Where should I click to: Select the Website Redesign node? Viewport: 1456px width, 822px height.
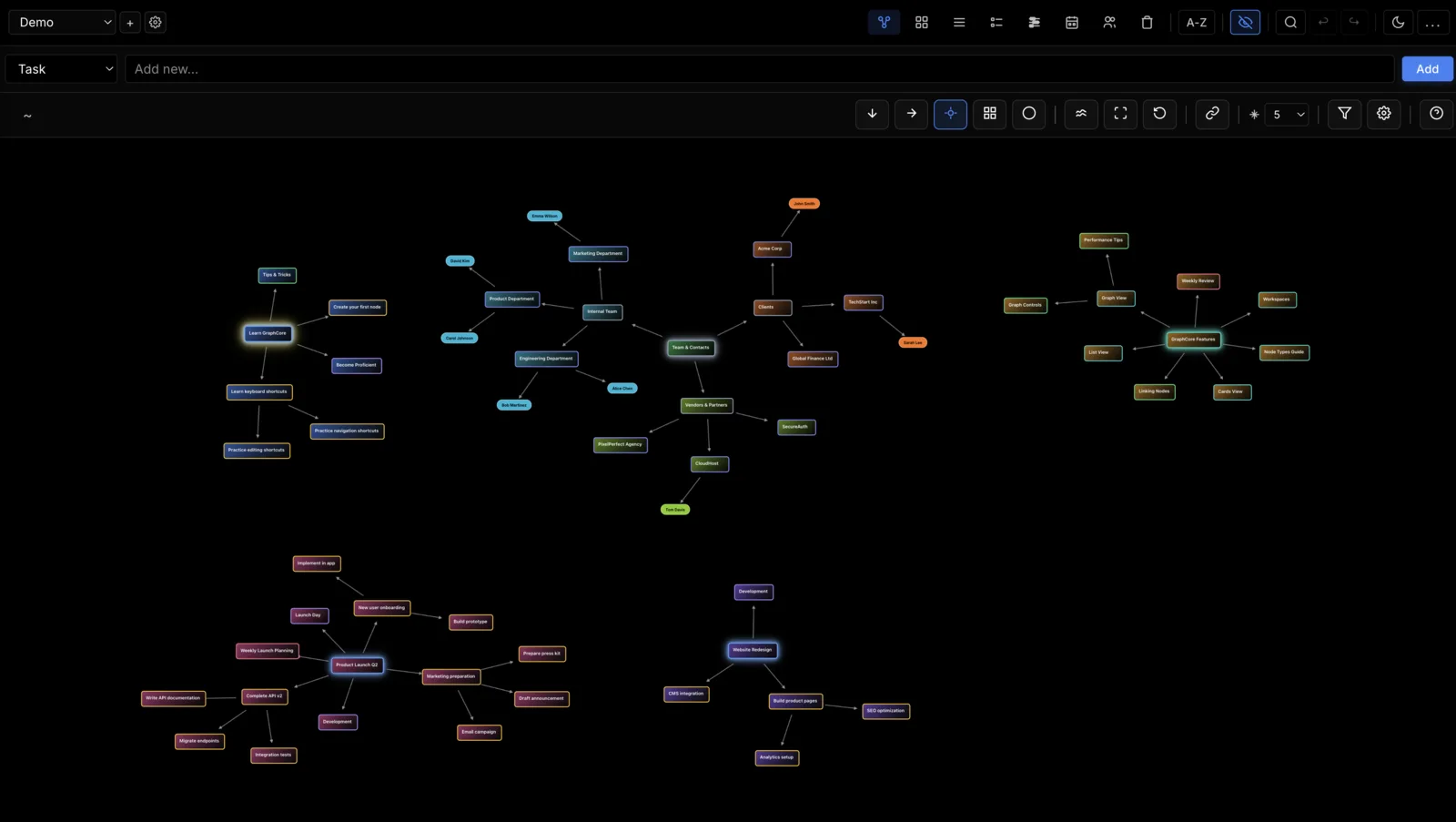[x=753, y=650]
